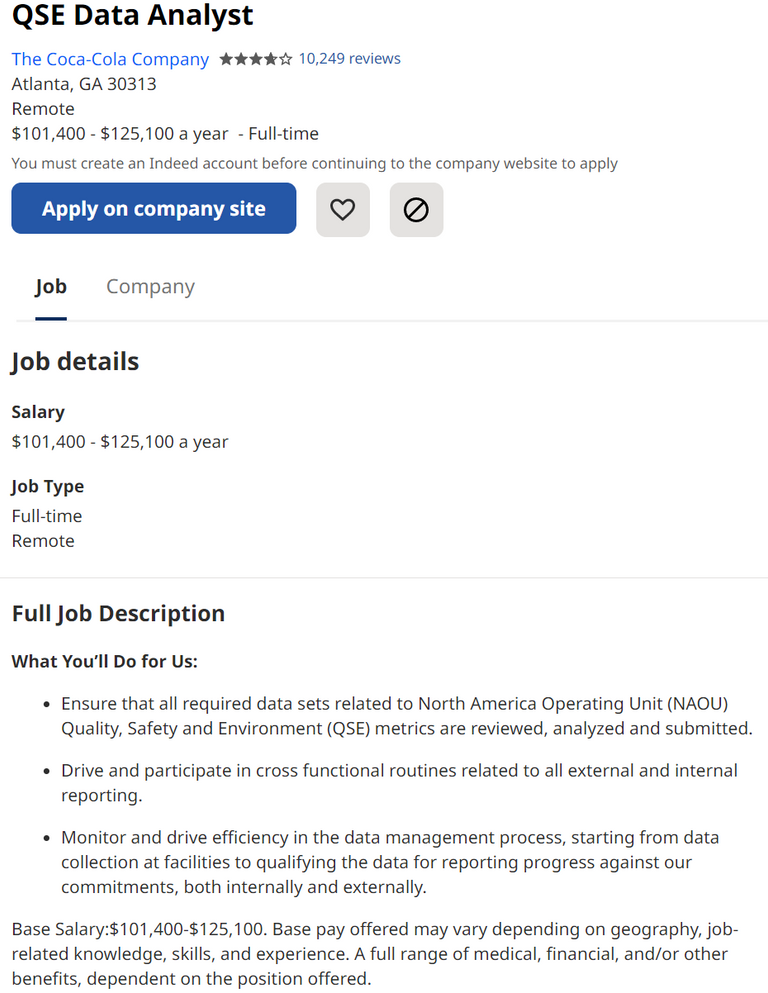
Task: Click the Atlanta, GA 30313 location text
Action: click(86, 84)
